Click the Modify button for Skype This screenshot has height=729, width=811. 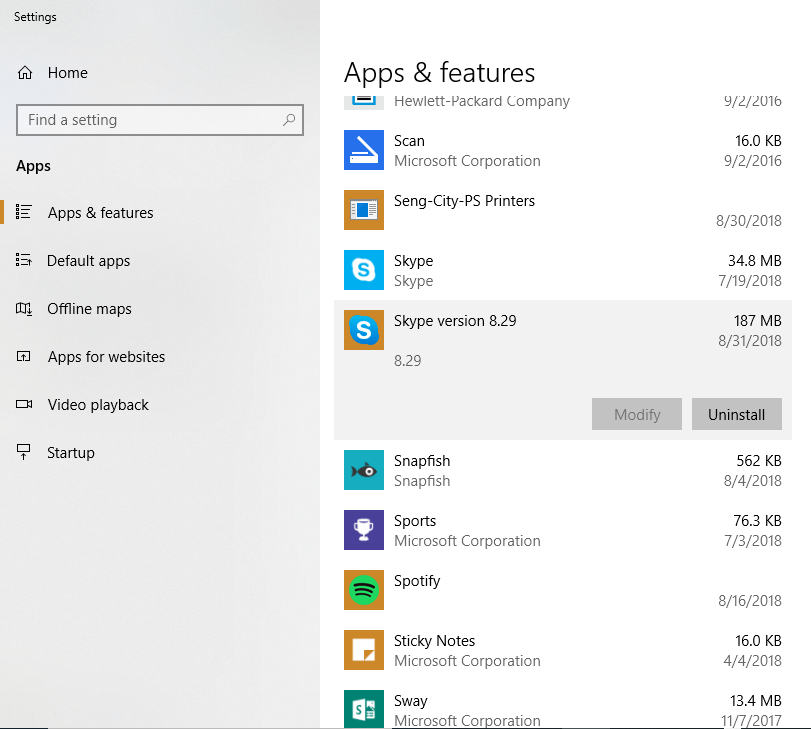[637, 414]
